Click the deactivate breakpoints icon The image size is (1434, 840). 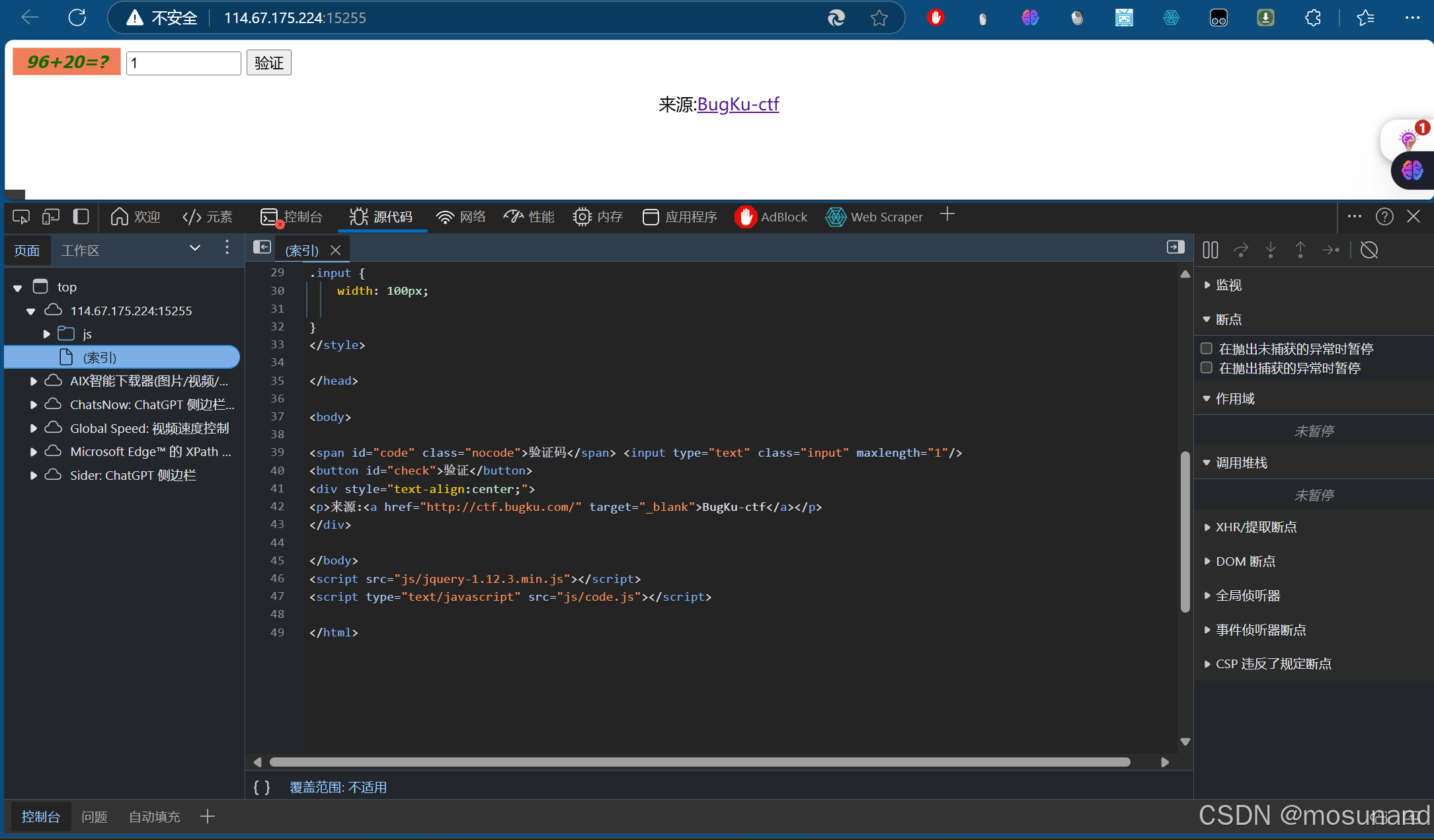(1369, 250)
